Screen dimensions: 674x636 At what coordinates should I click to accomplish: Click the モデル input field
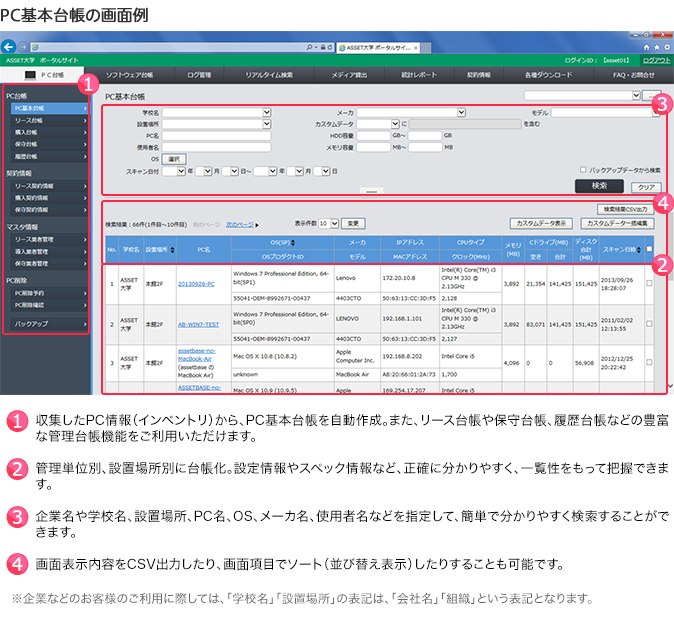point(604,113)
